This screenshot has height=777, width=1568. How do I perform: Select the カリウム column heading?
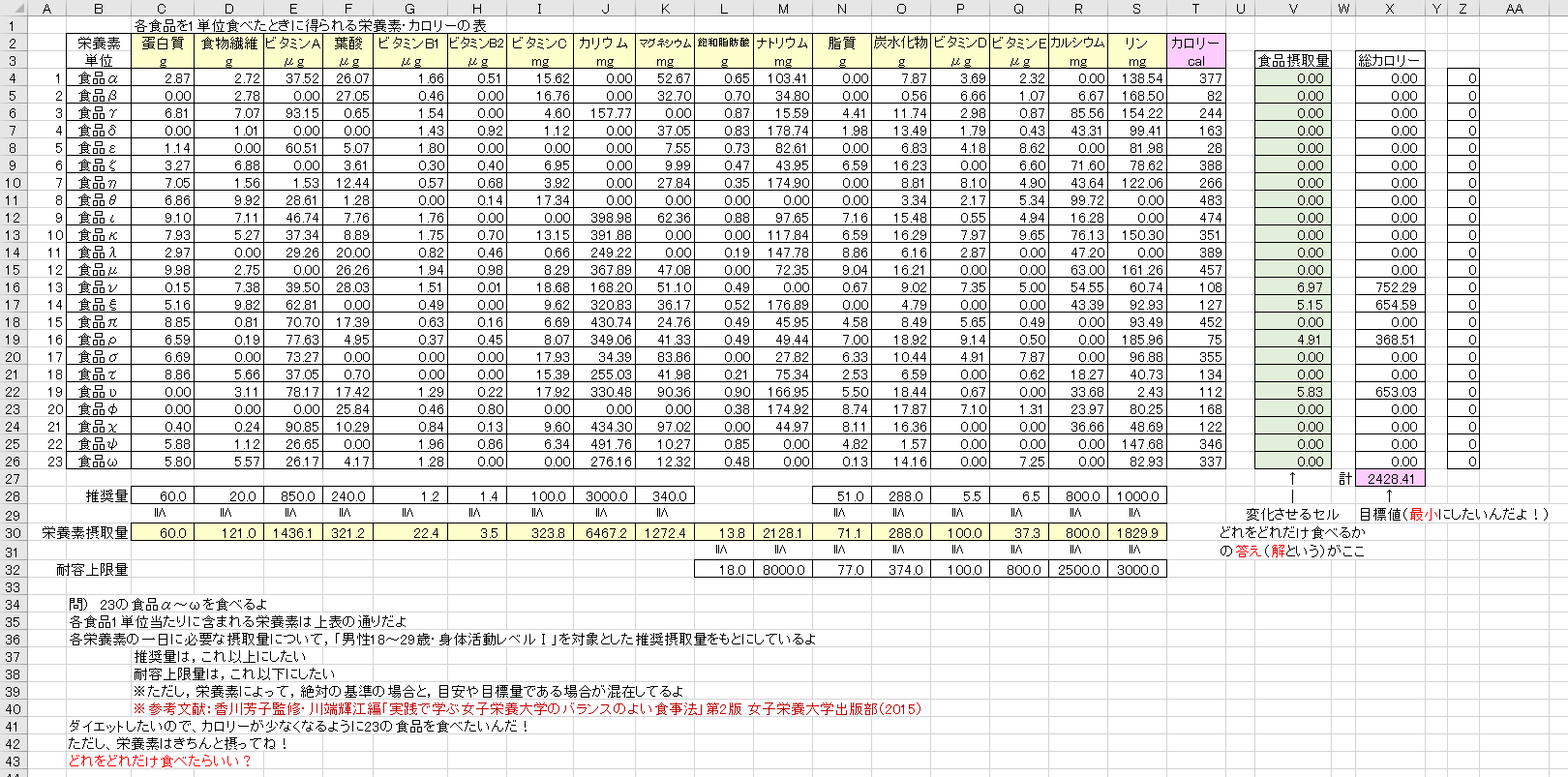point(605,43)
